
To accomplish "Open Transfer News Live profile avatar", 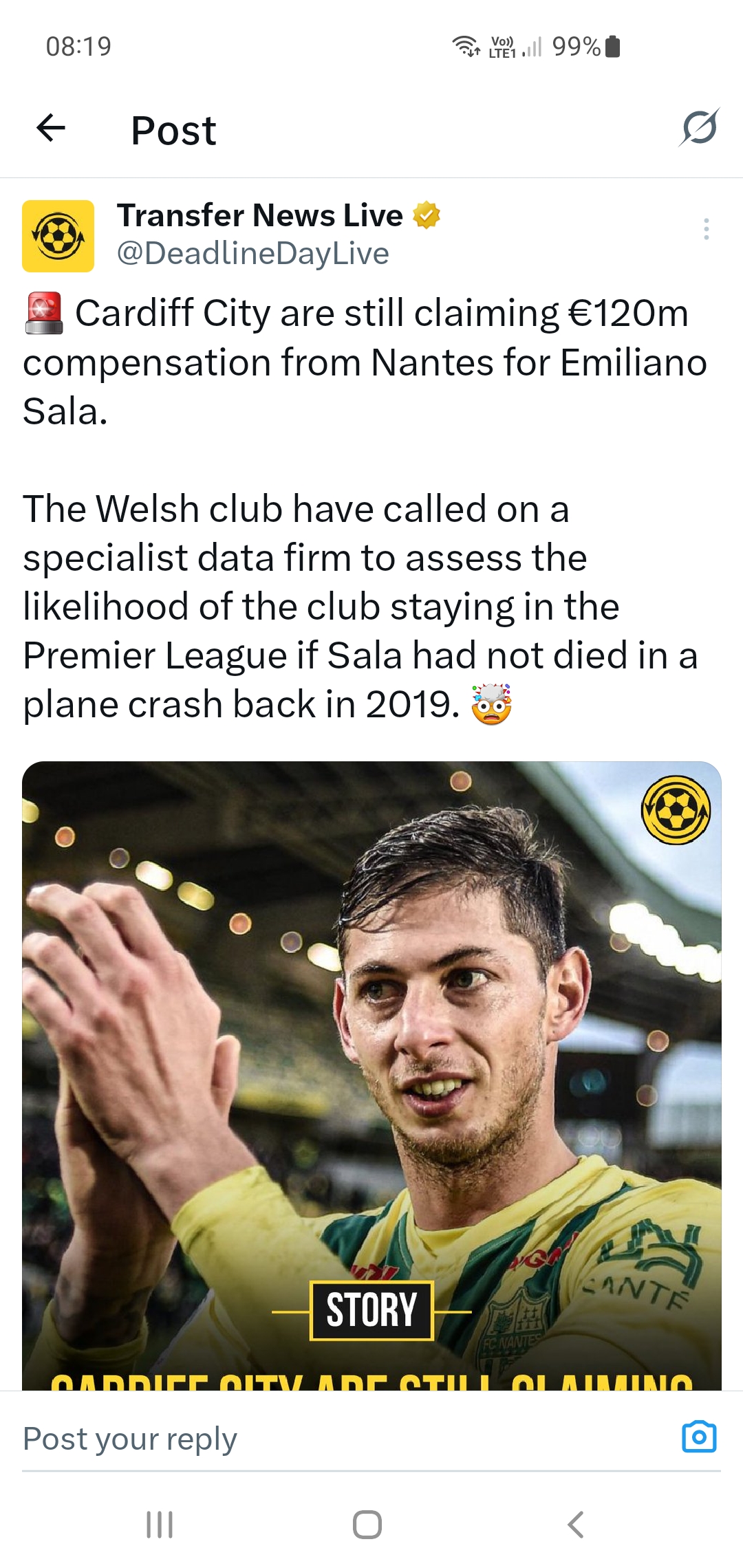I will tap(58, 236).
